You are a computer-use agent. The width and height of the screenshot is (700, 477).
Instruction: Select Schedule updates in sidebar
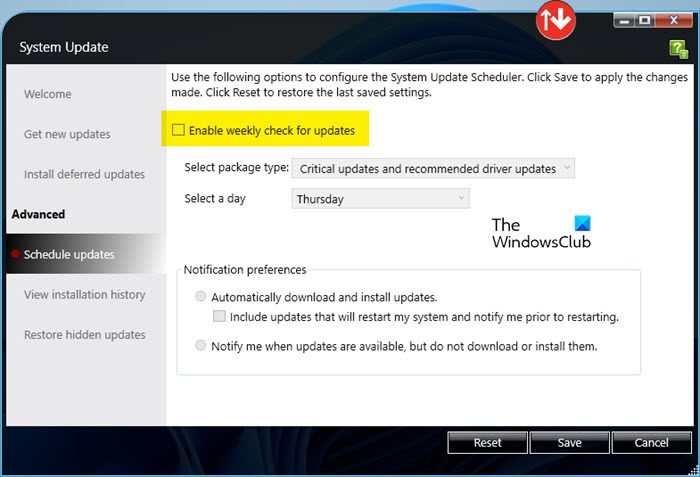(x=86, y=254)
